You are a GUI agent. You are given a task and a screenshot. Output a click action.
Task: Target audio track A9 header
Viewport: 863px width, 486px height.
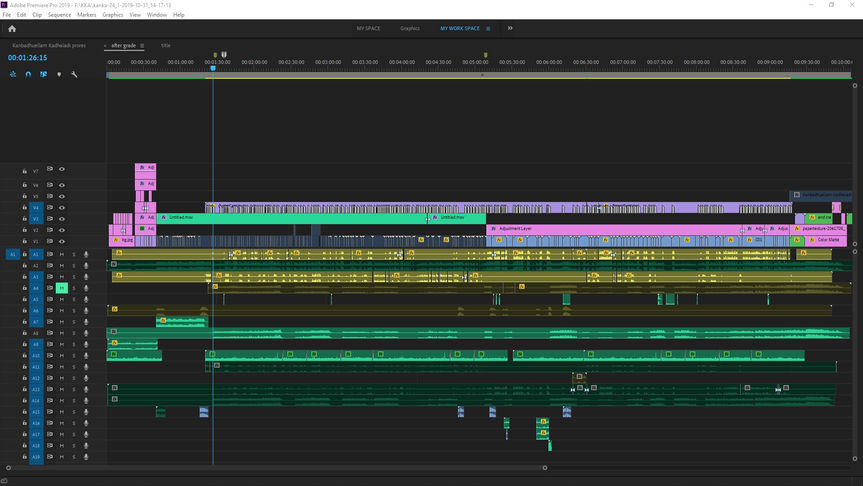36,344
